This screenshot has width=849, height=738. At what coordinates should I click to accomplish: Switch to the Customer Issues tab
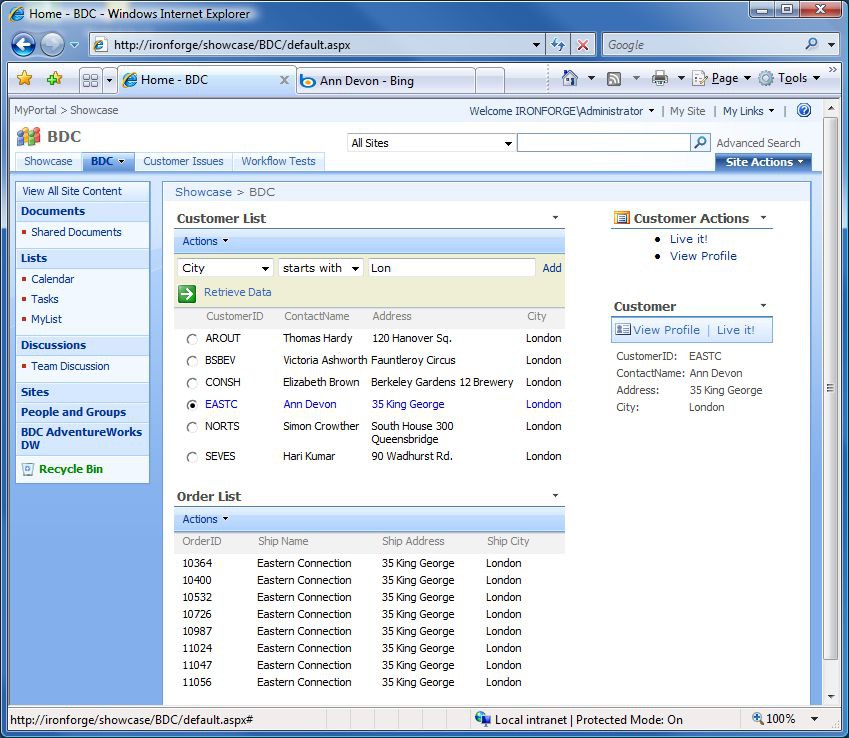coord(183,161)
